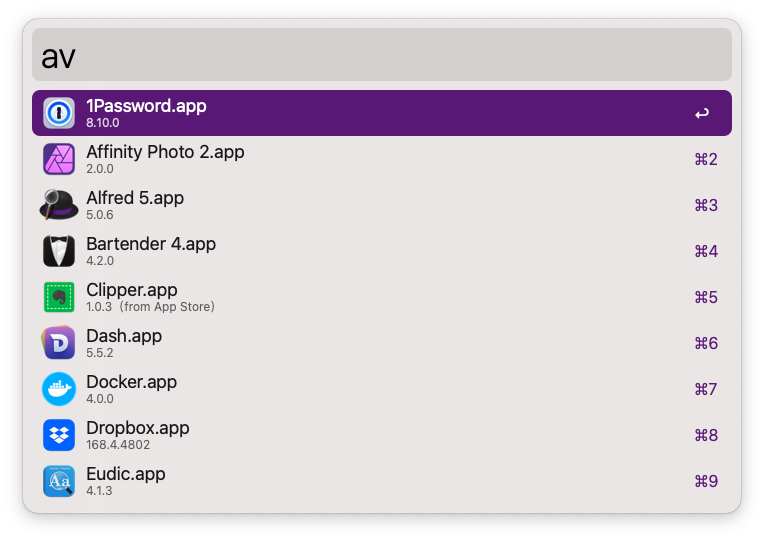
Task: Select the Affinity Photo 2.app result
Action: pyautogui.click(x=165, y=152)
